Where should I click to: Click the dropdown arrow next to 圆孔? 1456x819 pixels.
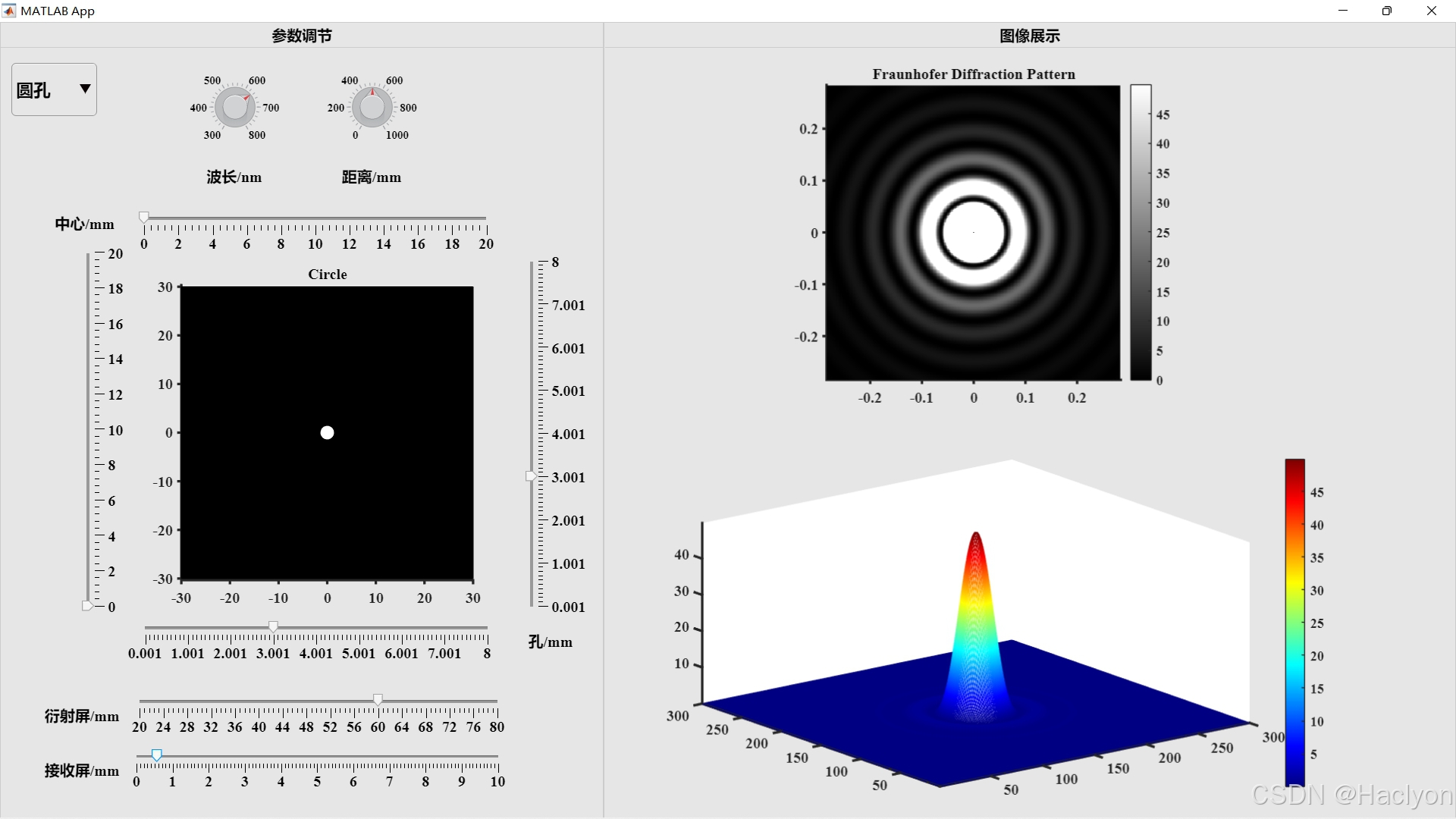[x=85, y=89]
